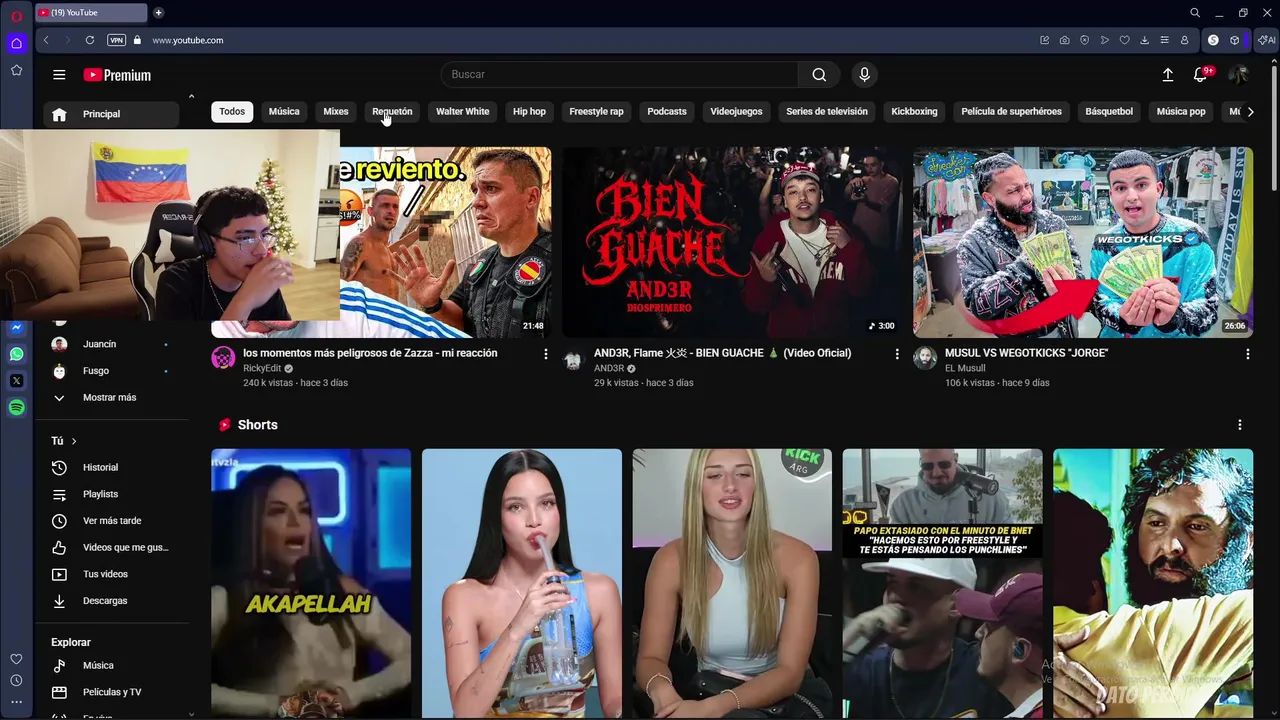This screenshot has width=1280, height=720.
Task: Open Opera My Flow send icon
Action: click(x=1104, y=40)
